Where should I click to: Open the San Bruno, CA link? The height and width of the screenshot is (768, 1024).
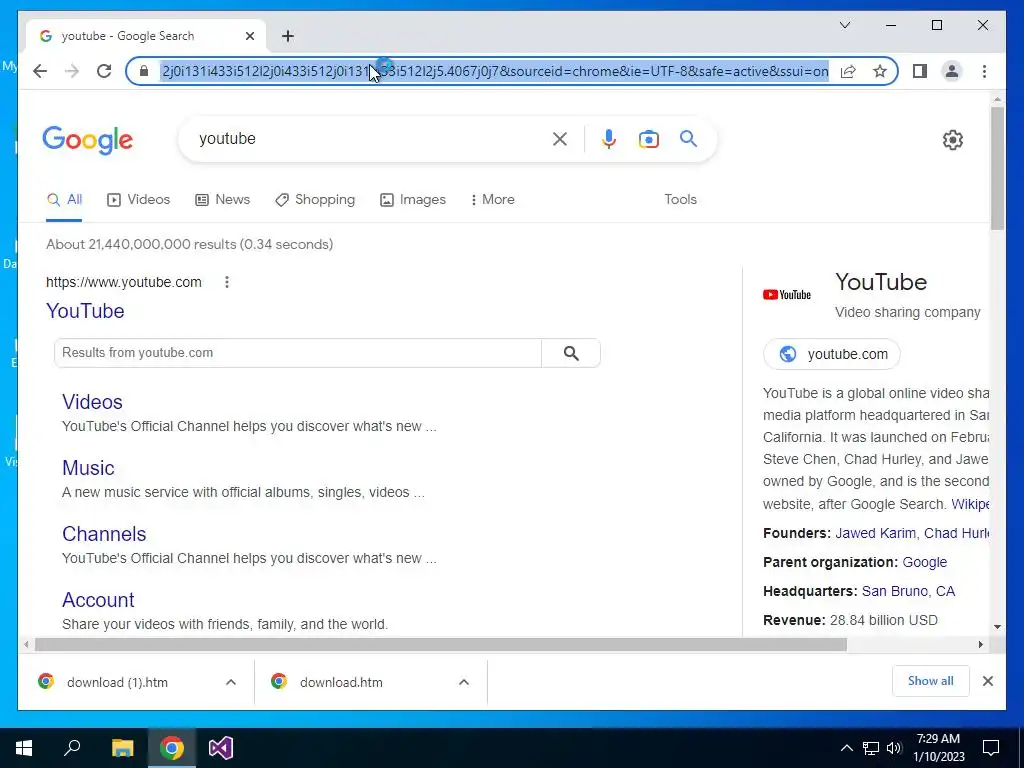pyautogui.click(x=908, y=591)
